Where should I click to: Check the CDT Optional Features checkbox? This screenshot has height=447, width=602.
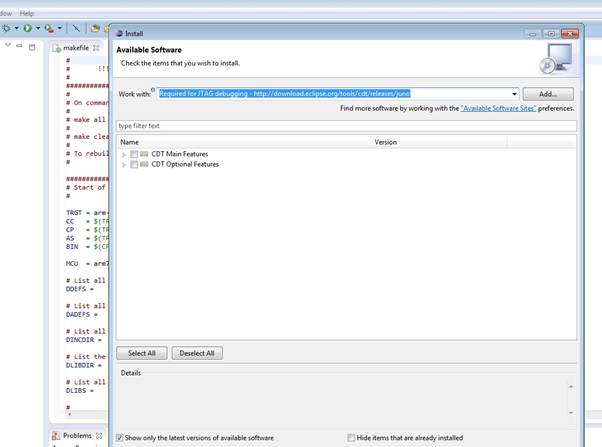134,164
